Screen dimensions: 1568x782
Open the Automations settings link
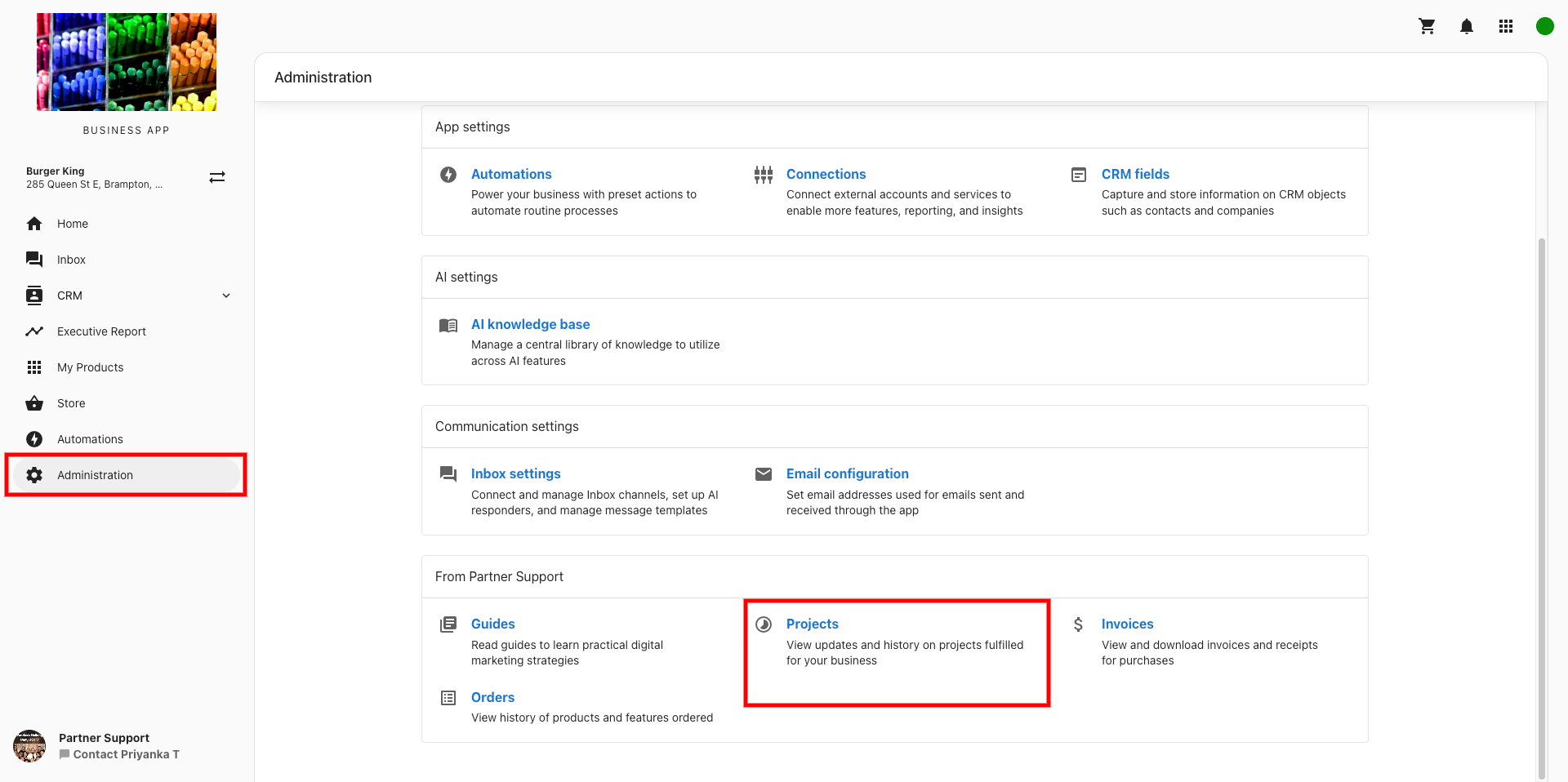[x=511, y=174]
